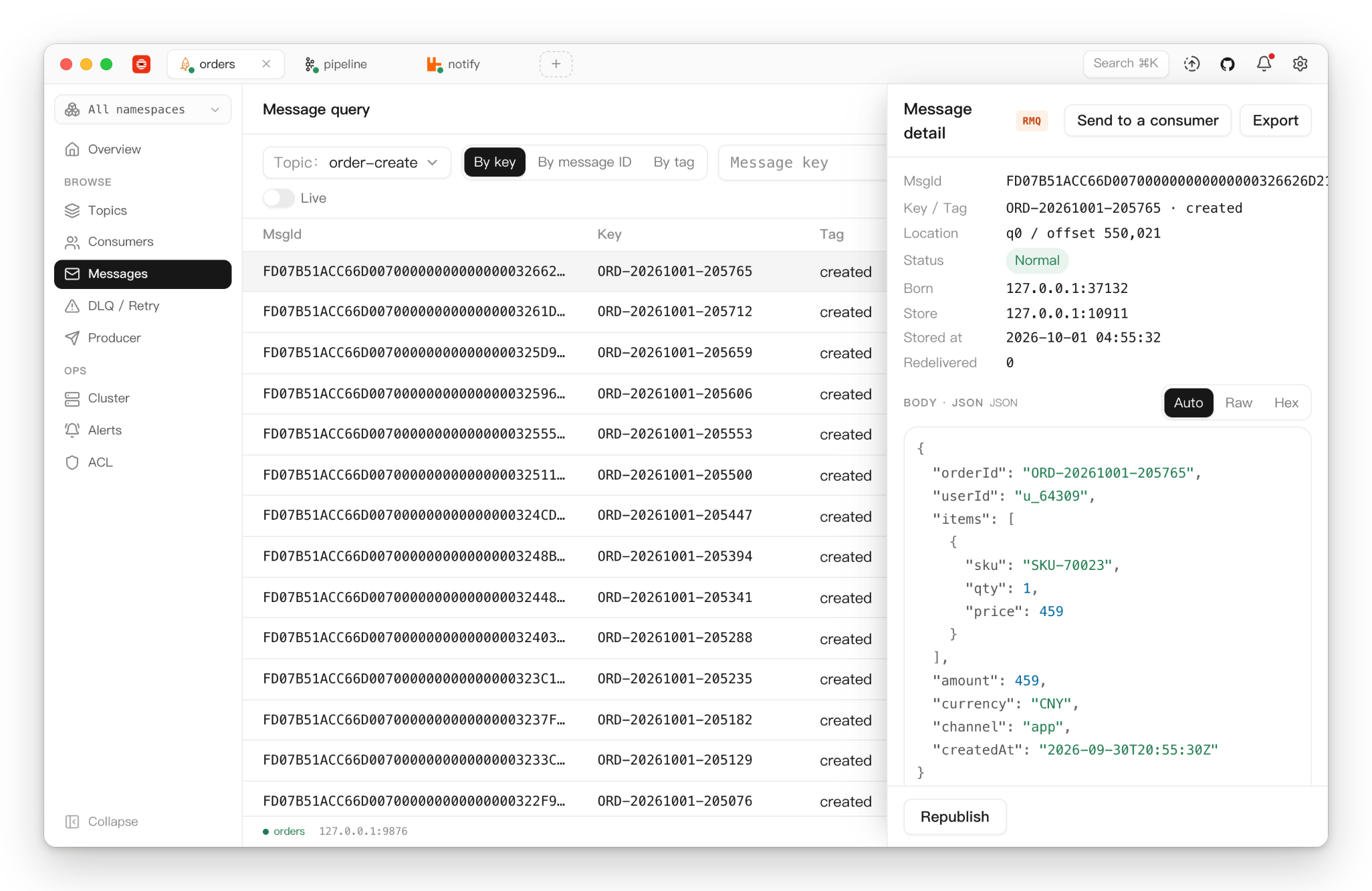Select By message ID query mode

[584, 163]
